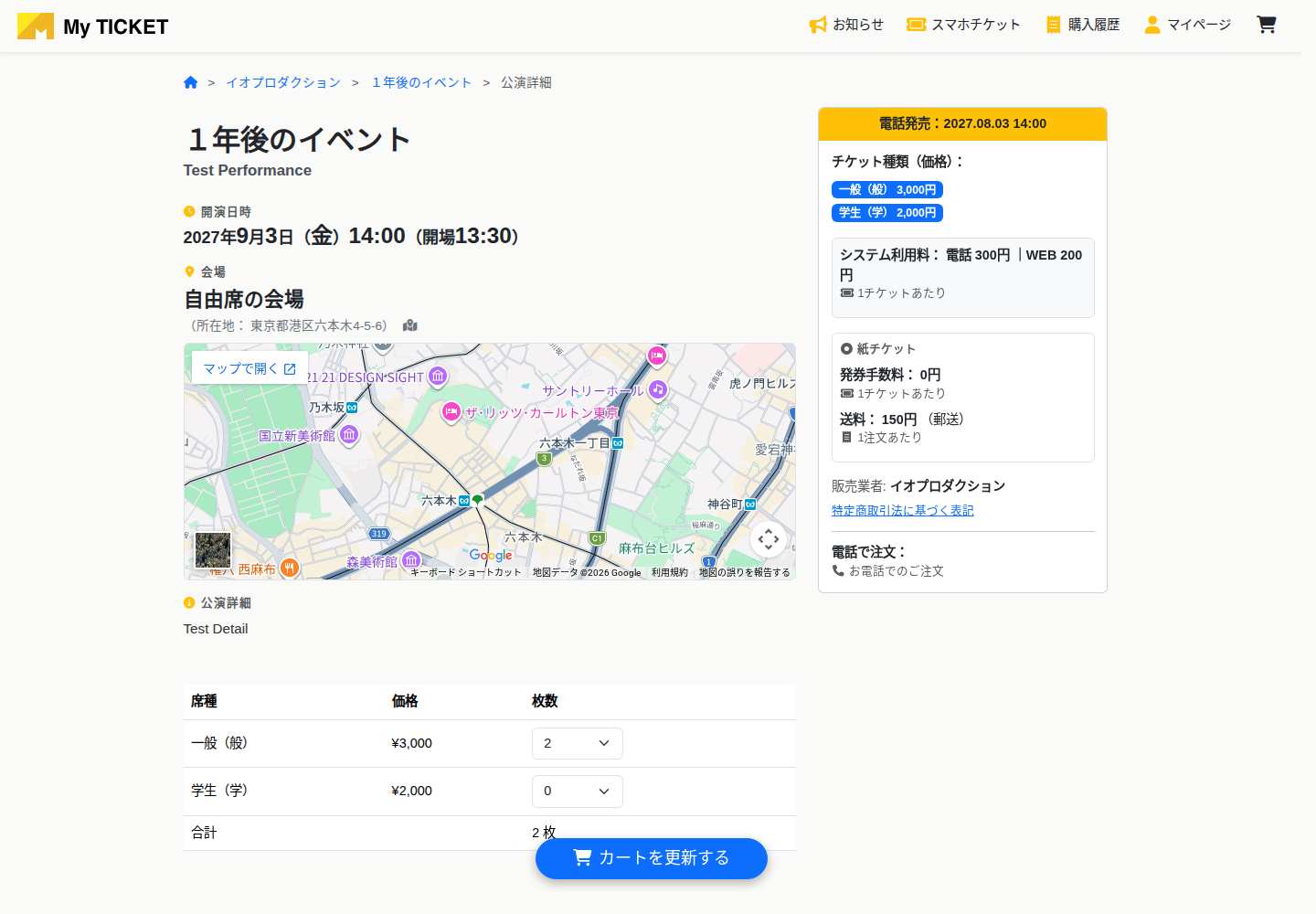Go to home via breadcrumb house icon
Image resolution: width=1316 pixels, height=914 pixels.
(190, 82)
